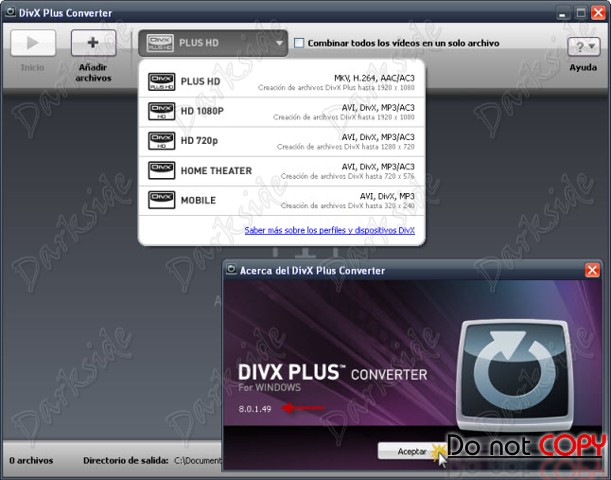The width and height of the screenshot is (611, 480).
Task: Click the Creación de archivos DivX hasta 320 x 240 text
Action: pyautogui.click(x=348, y=206)
